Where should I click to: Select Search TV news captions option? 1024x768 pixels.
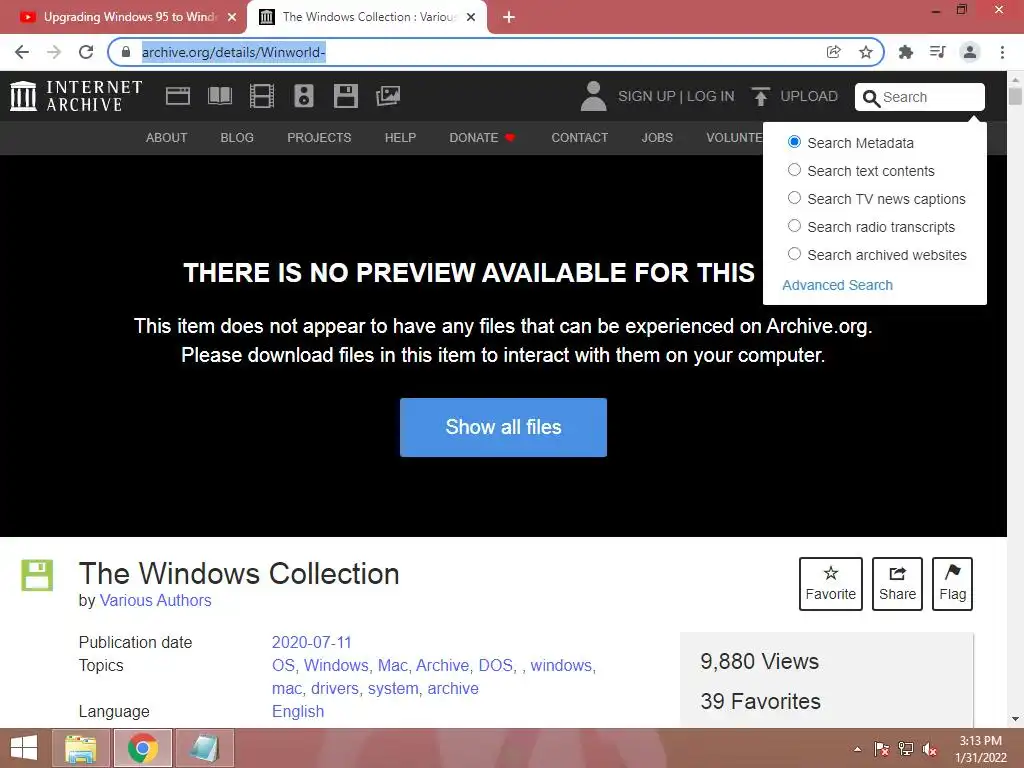point(794,198)
